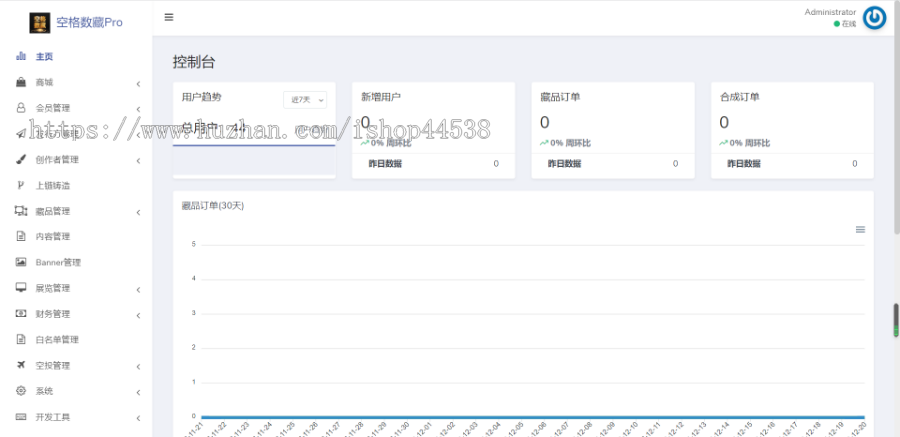900x437 pixels.
Task: Click the 创作者管理 brush icon
Action: tap(21, 159)
